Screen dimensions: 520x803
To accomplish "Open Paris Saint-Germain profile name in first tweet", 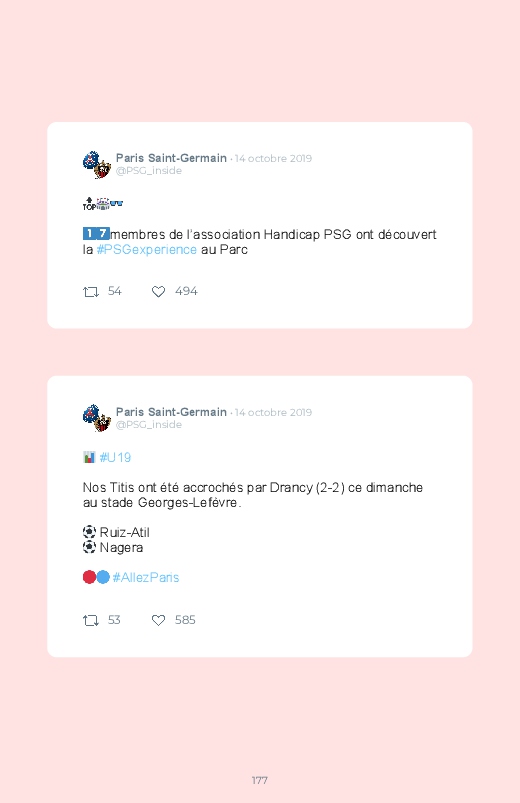I will pos(171,158).
